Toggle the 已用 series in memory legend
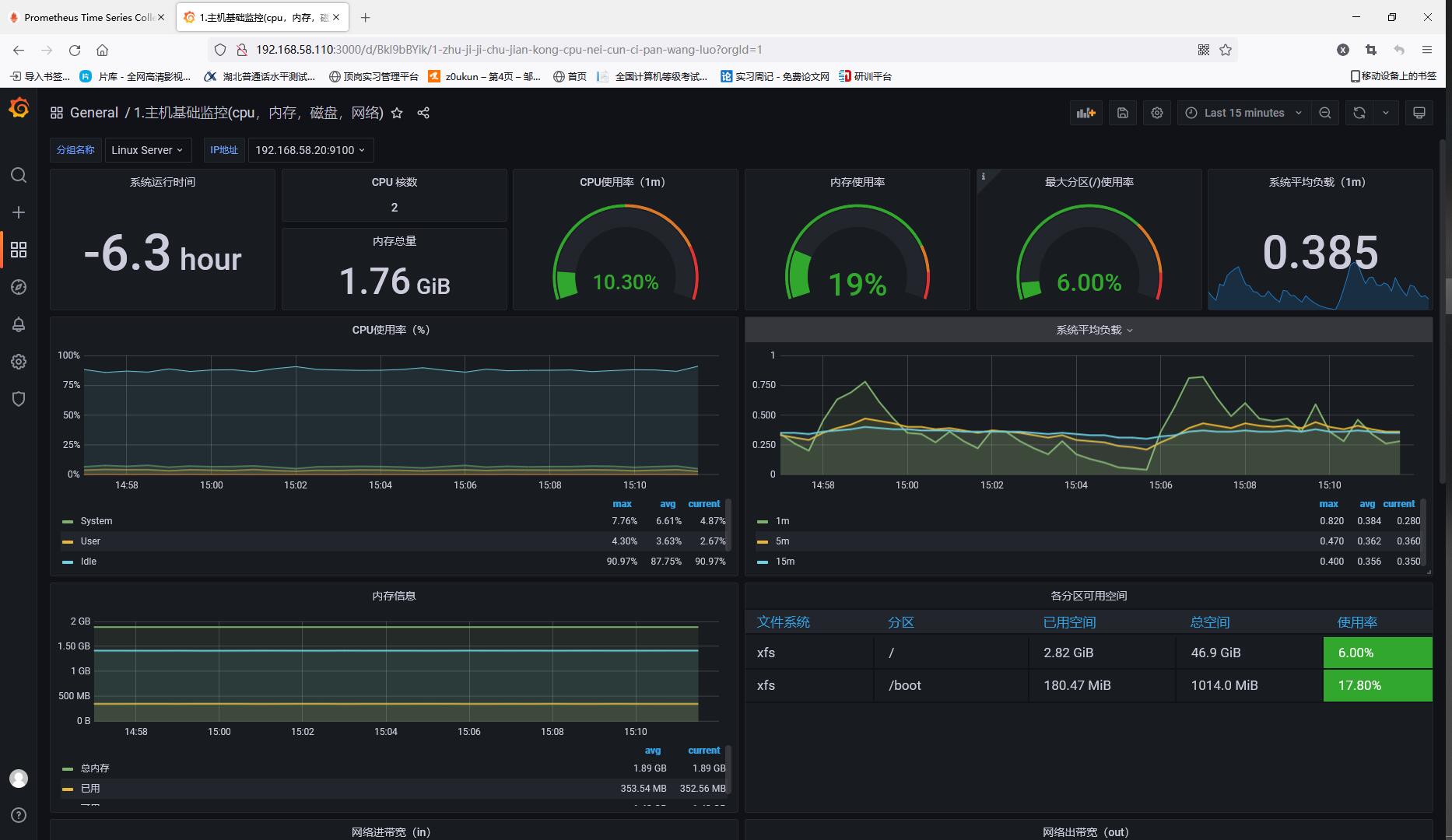The height and width of the screenshot is (840, 1452). (x=90, y=789)
